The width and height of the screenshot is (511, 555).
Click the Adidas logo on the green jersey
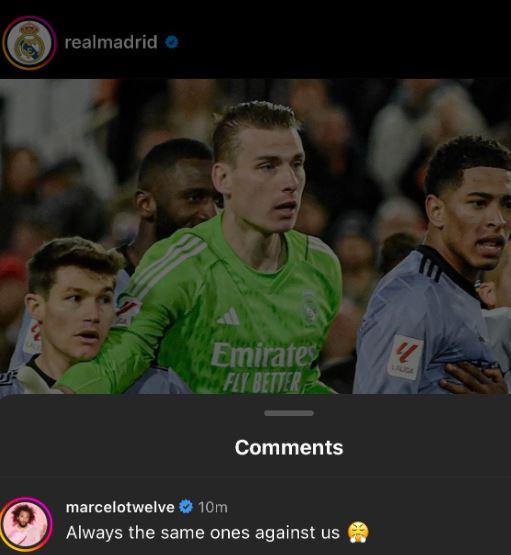coord(228,317)
